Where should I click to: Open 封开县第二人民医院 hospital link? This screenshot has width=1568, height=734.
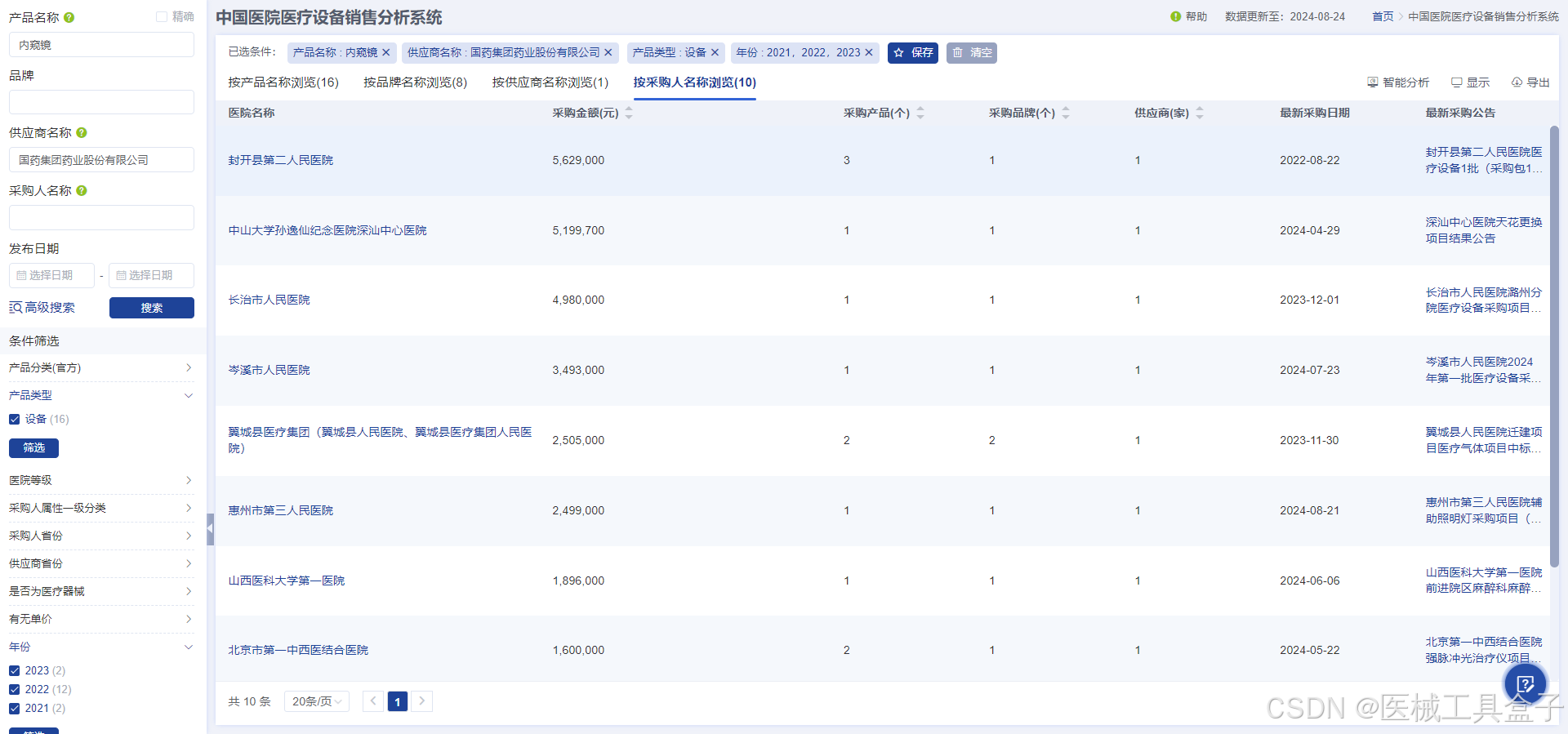(281, 160)
